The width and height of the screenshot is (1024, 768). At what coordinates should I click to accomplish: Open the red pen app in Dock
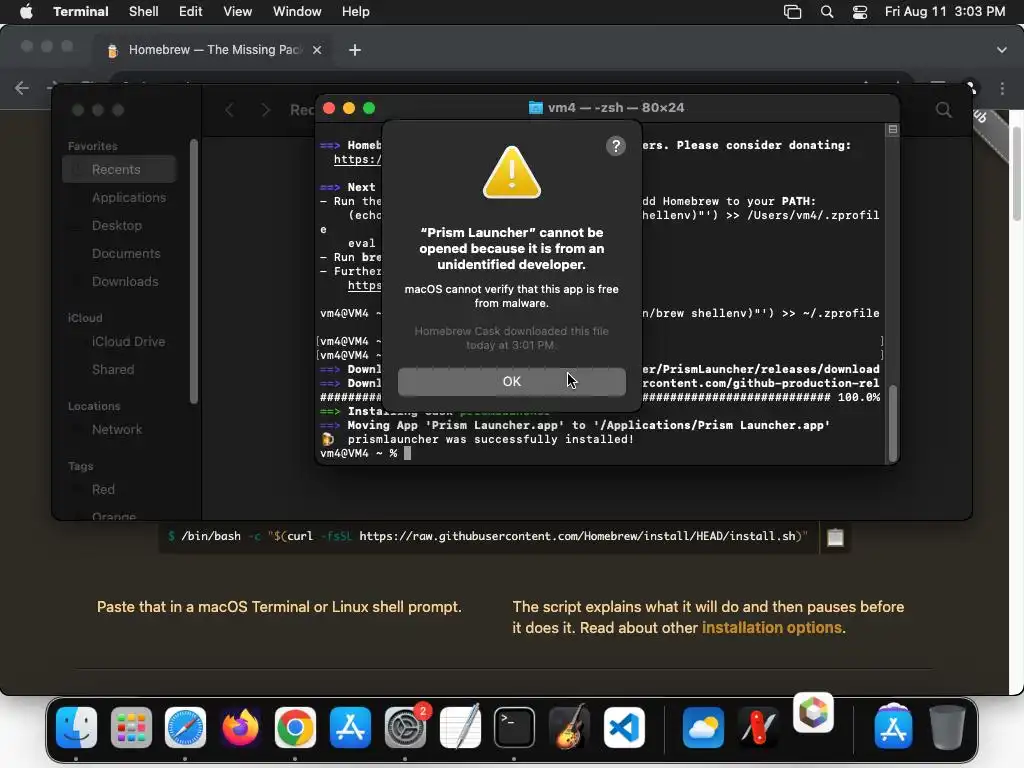[x=758, y=728]
